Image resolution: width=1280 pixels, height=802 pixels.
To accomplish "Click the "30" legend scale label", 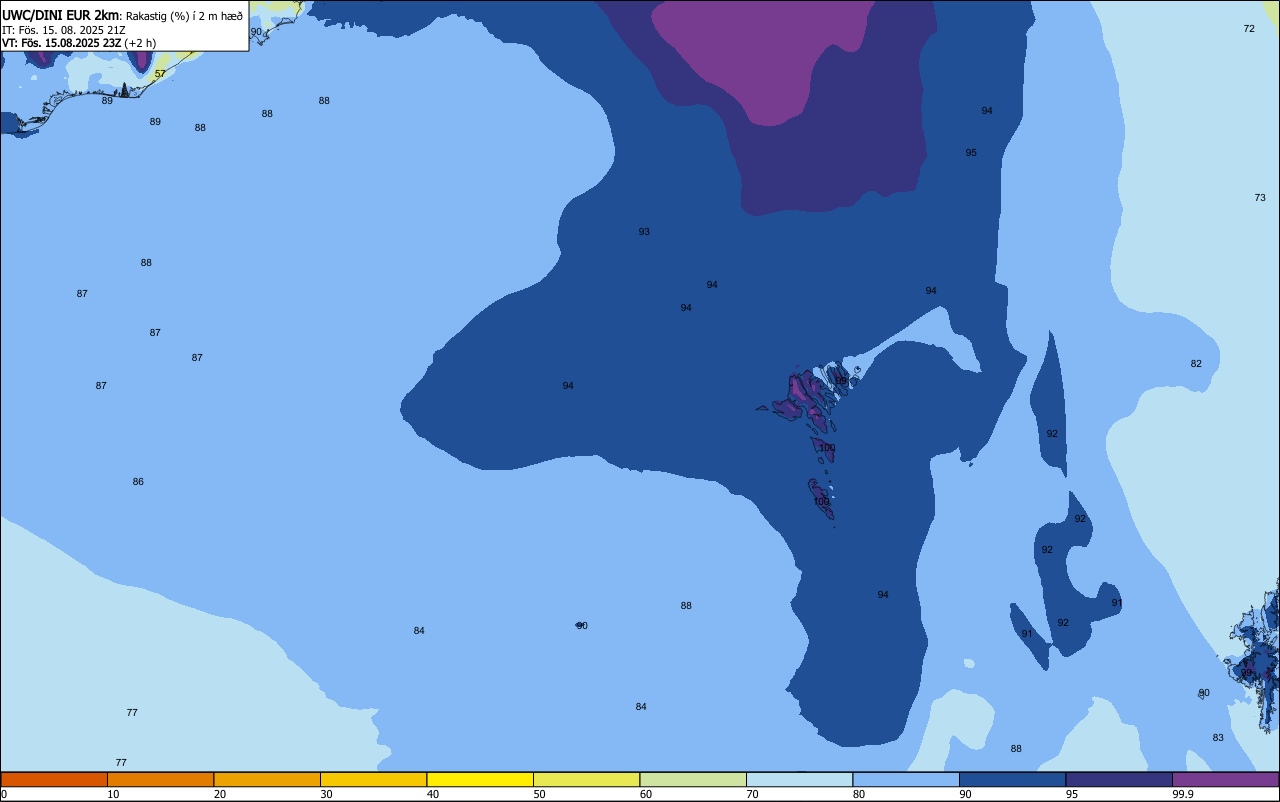I will point(327,794).
